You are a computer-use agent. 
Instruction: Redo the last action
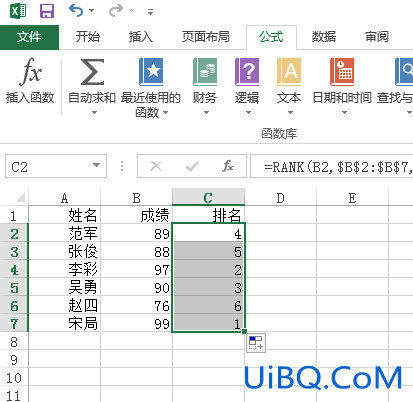click(116, 11)
